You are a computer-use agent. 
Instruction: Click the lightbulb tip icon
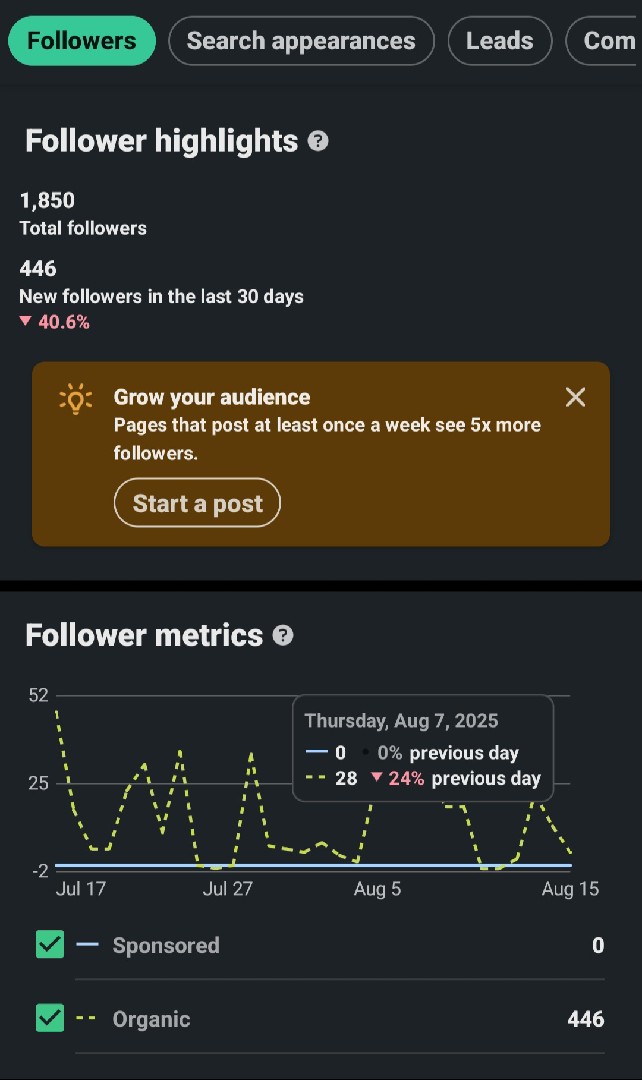point(76,399)
